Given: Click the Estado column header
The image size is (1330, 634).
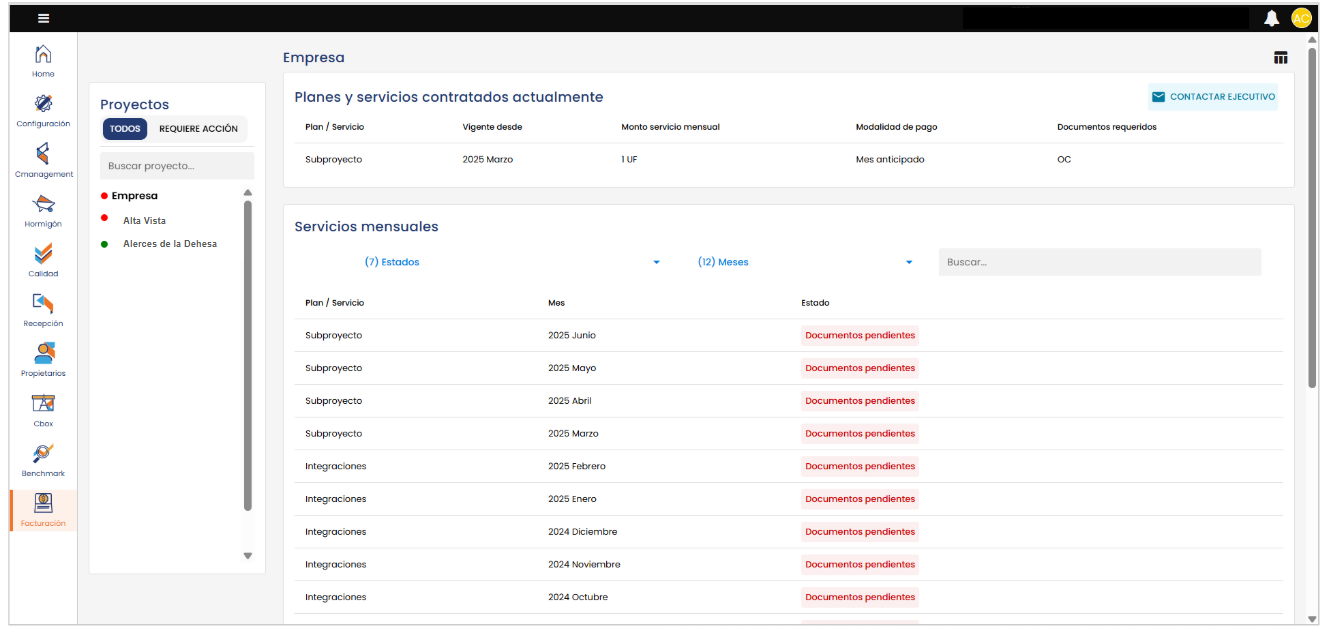Looking at the screenshot, I should (x=815, y=303).
